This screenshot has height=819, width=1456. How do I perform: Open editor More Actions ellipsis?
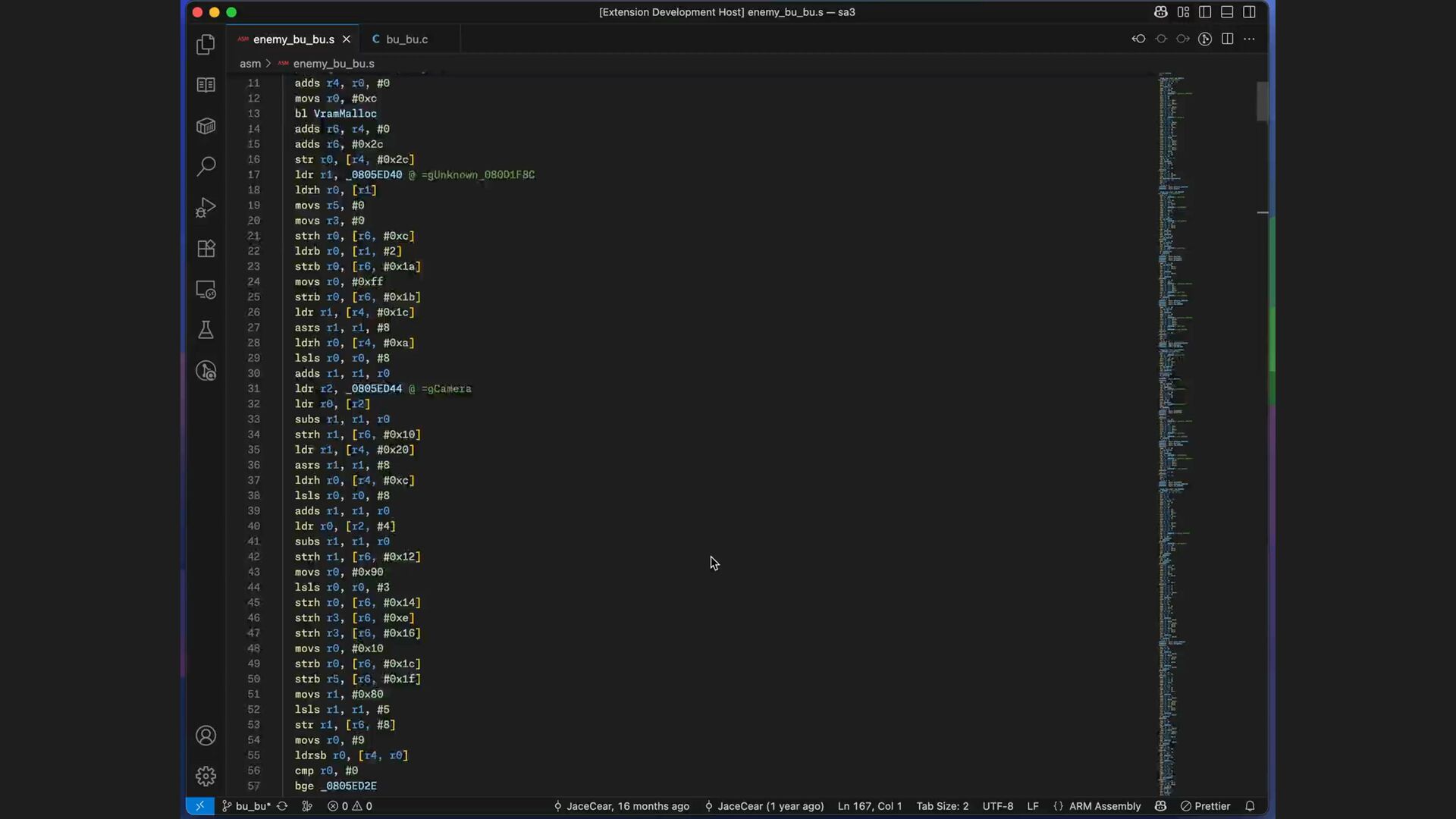pos(1249,39)
